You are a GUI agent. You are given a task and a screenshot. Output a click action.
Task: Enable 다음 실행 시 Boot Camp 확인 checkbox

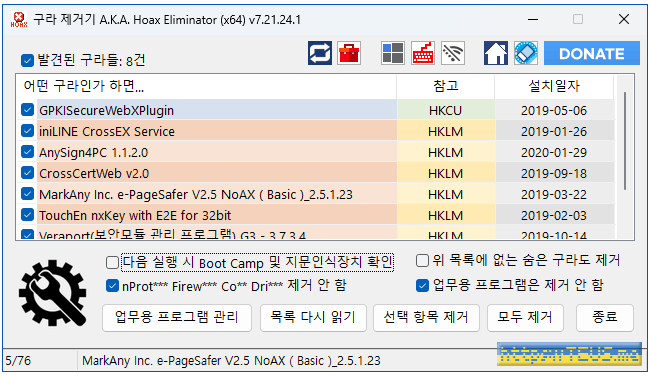[112, 262]
